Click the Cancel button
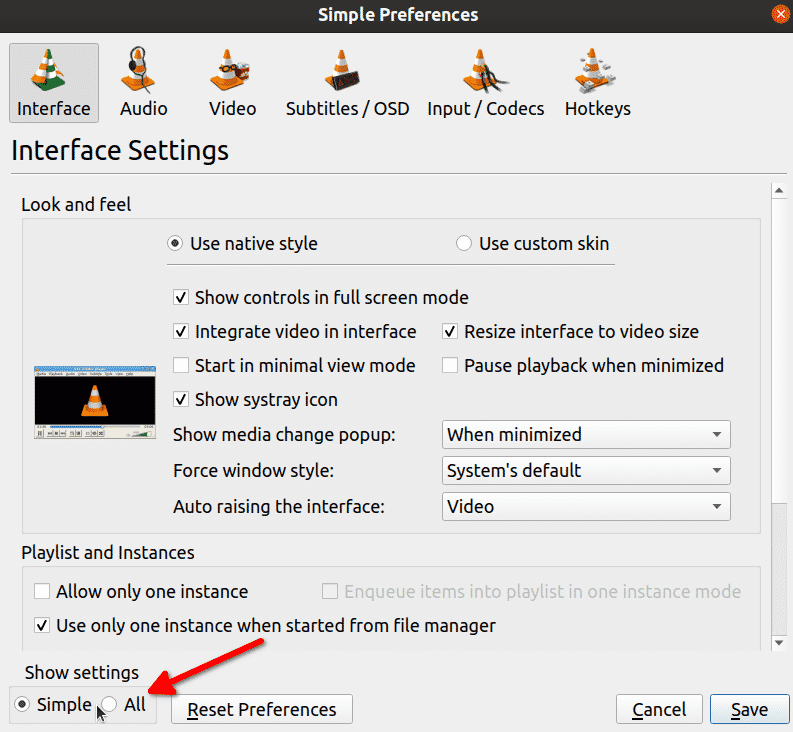 point(659,710)
